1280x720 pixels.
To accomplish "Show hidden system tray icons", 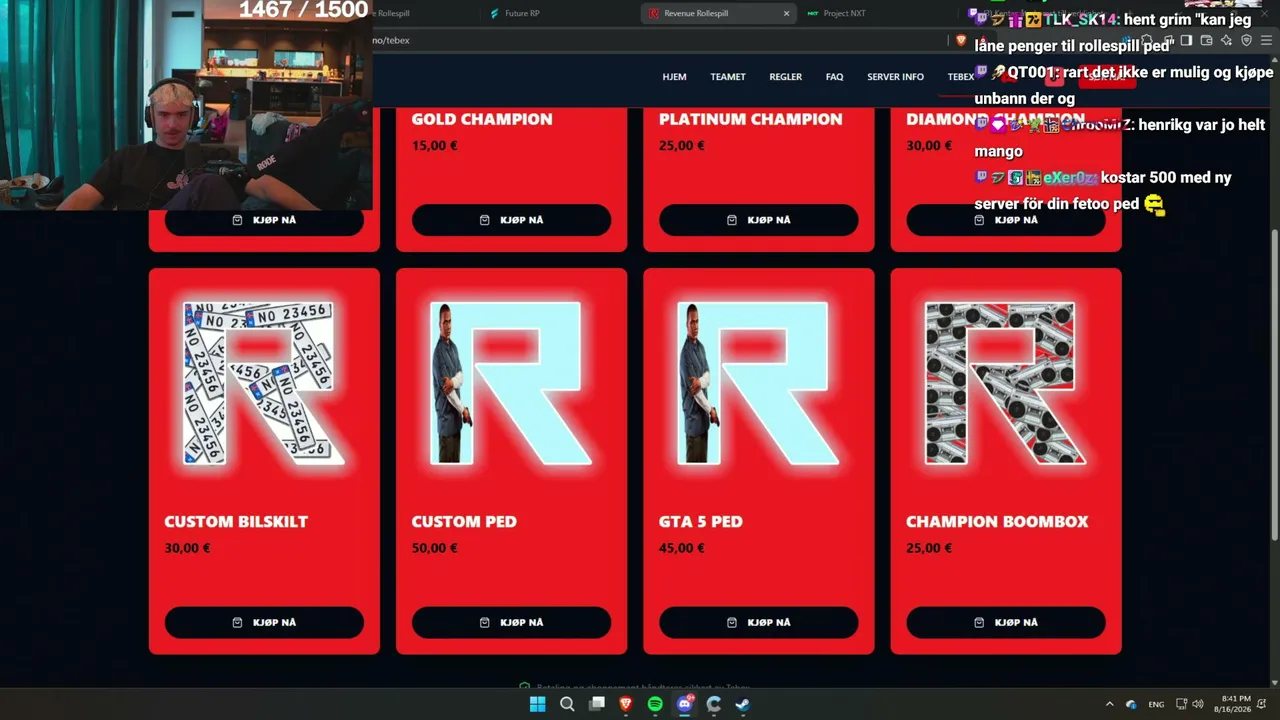I will pyautogui.click(x=1109, y=704).
